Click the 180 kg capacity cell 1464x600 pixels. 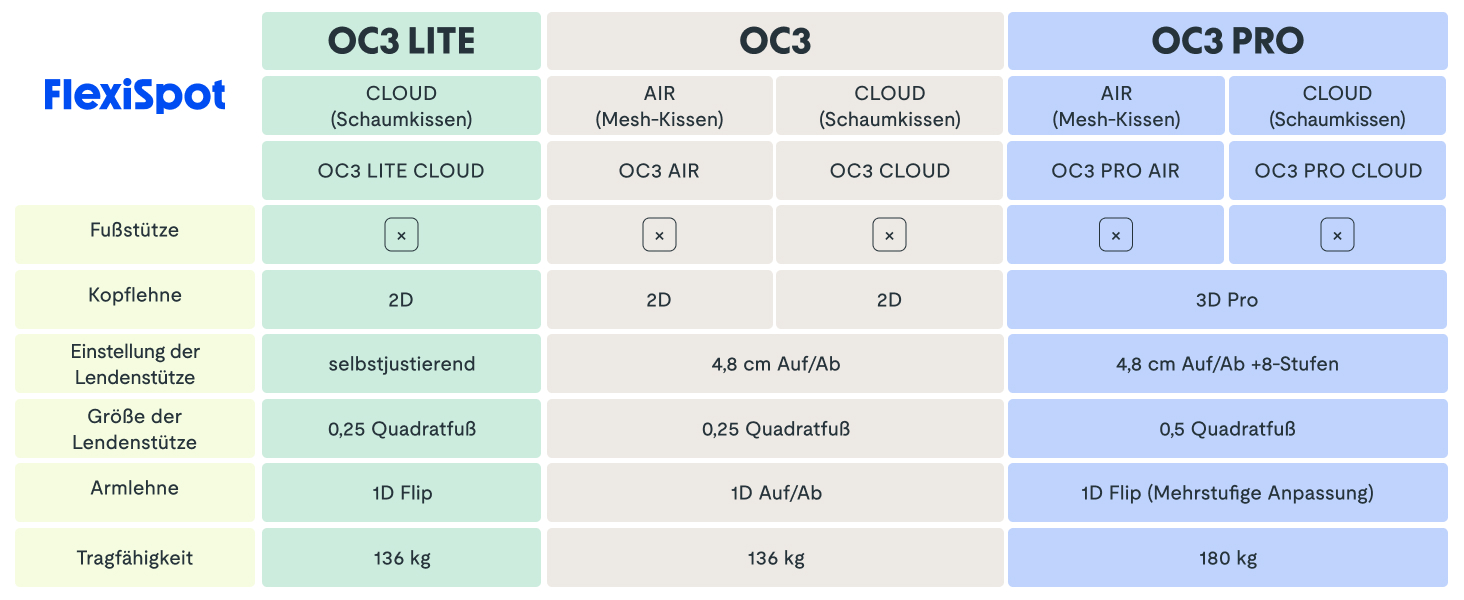pyautogui.click(x=1227, y=558)
